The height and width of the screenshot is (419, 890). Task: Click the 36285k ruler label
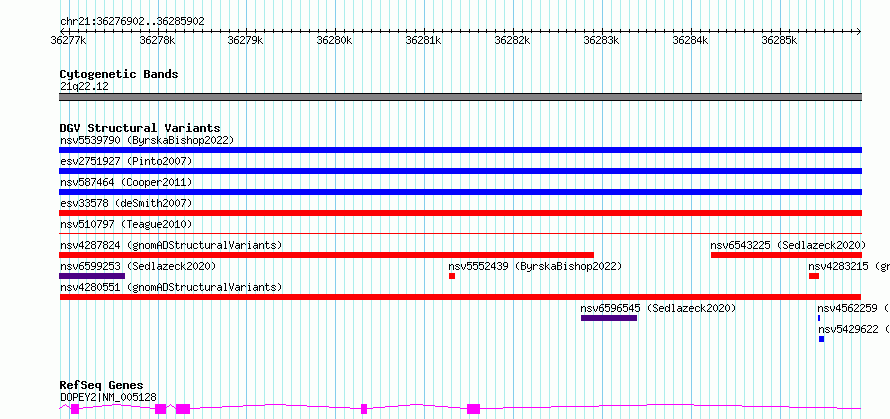779,40
